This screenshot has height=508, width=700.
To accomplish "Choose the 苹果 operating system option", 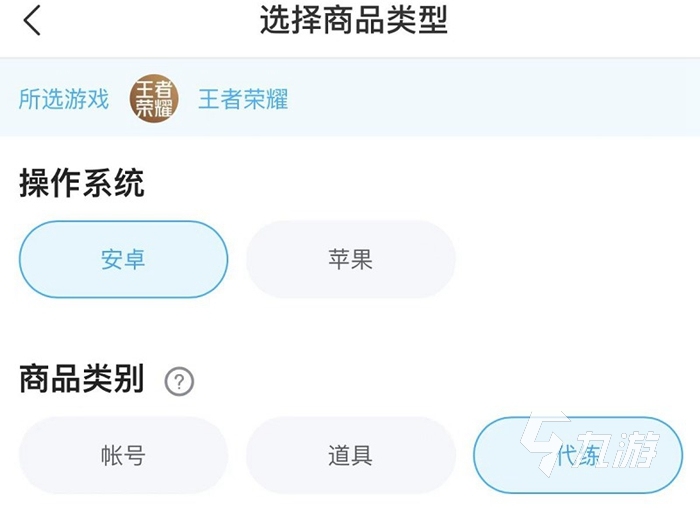I will tap(350, 260).
